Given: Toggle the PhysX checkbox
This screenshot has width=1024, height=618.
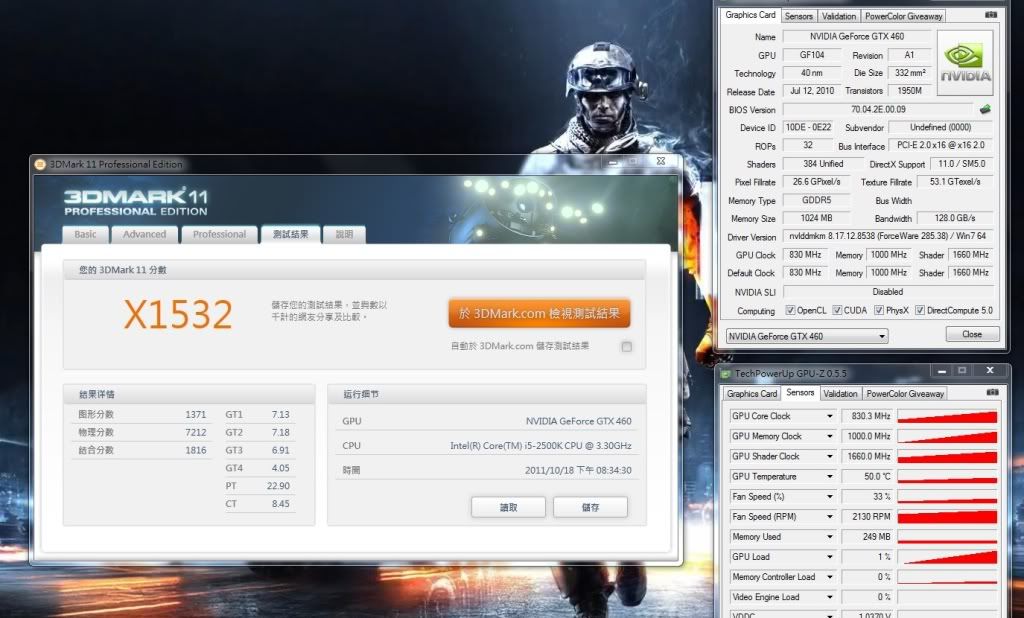Looking at the screenshot, I should 879,310.
